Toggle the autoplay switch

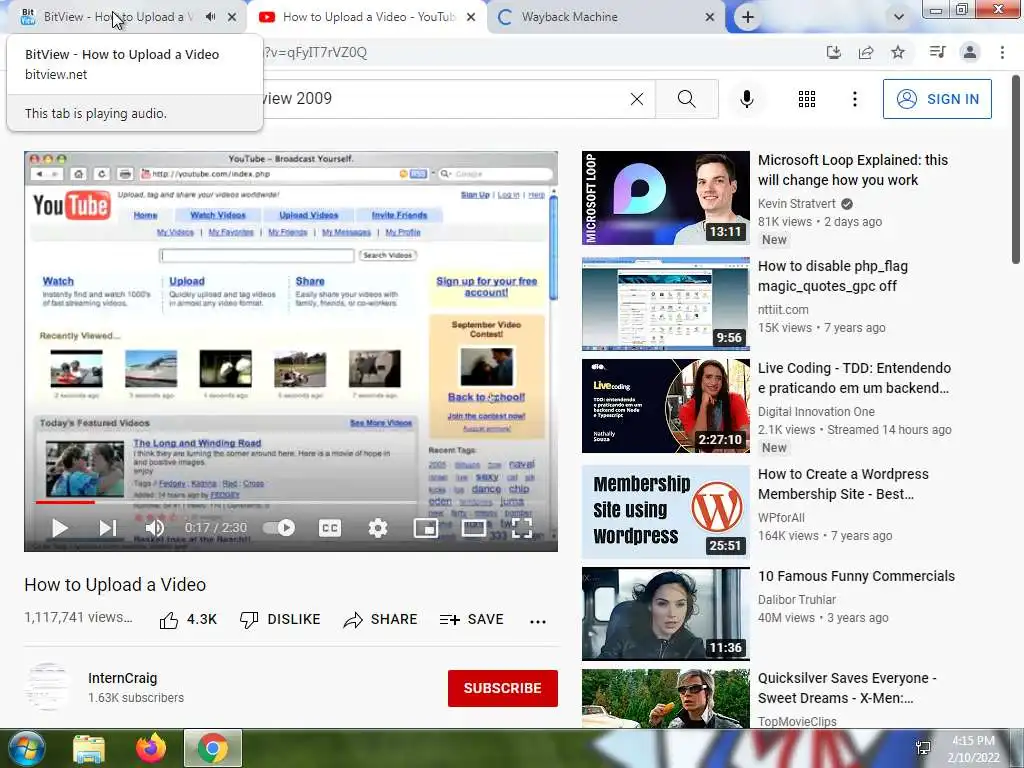pyautogui.click(x=279, y=528)
